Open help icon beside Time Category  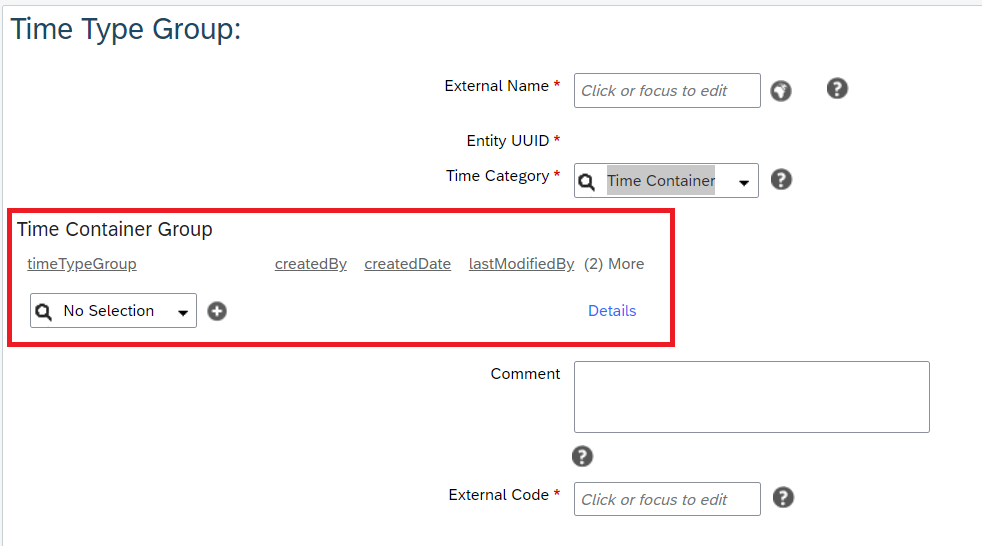pos(781,180)
